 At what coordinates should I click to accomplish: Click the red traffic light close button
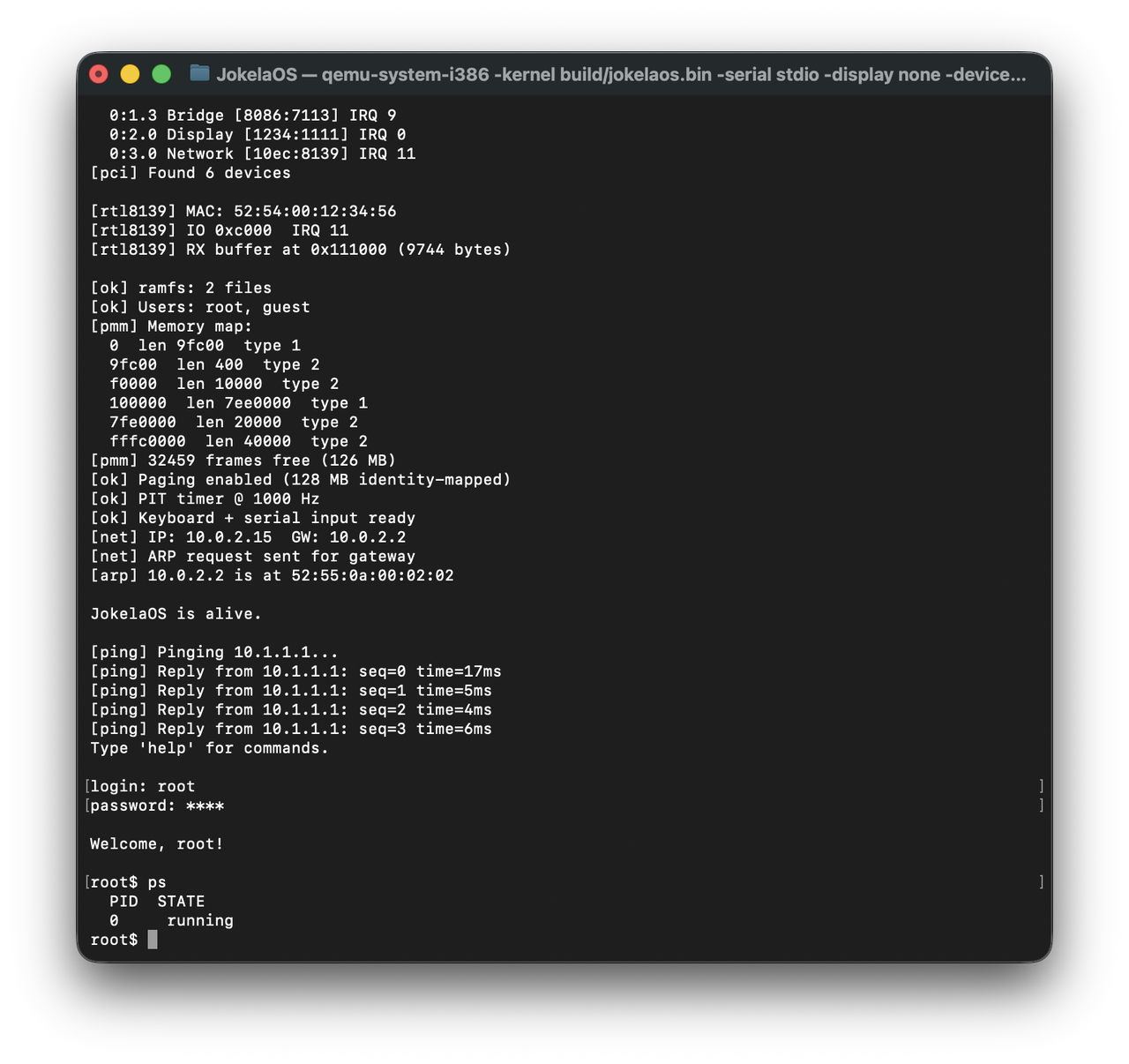click(x=98, y=74)
